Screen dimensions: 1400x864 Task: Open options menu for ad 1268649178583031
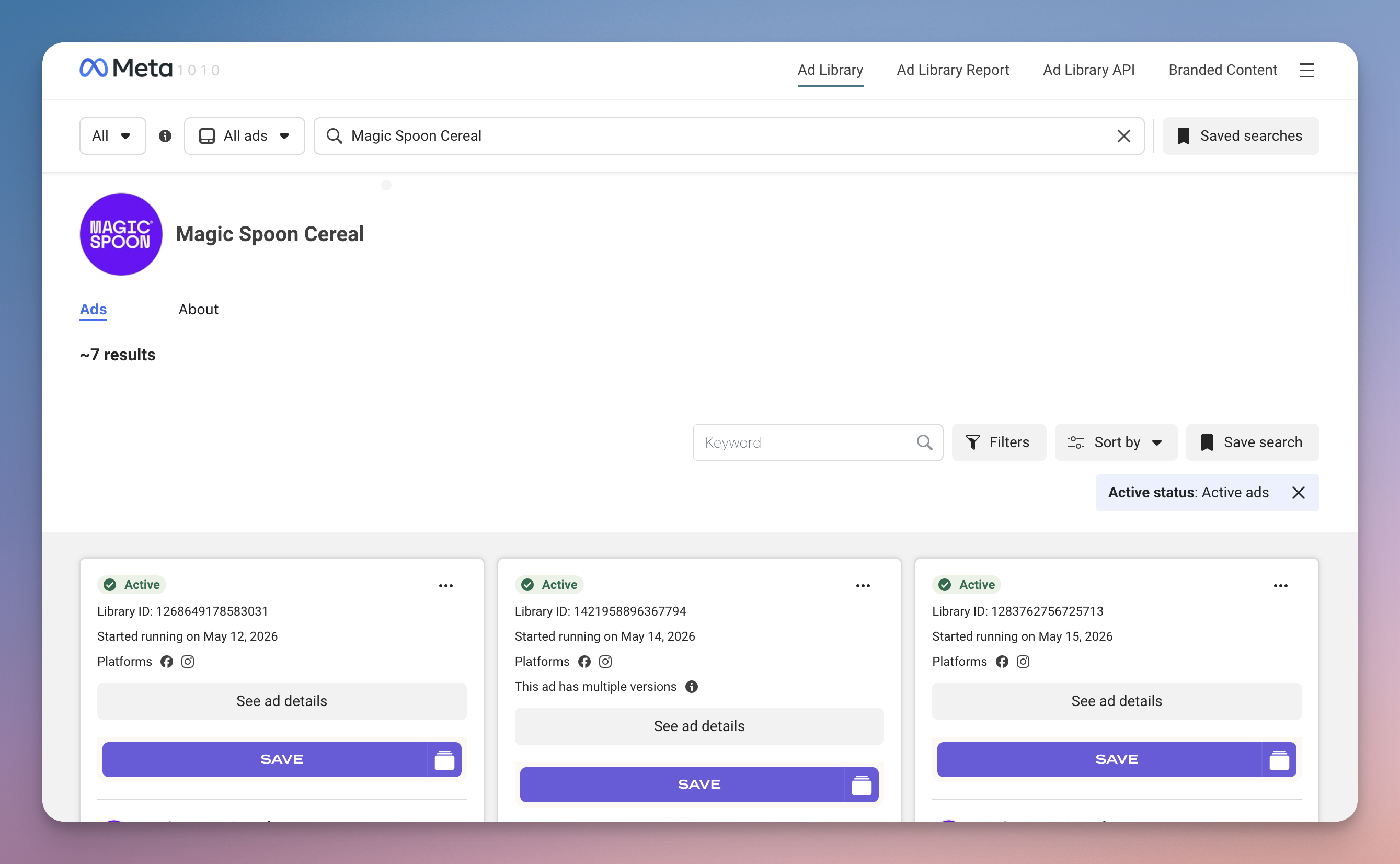pos(445,586)
